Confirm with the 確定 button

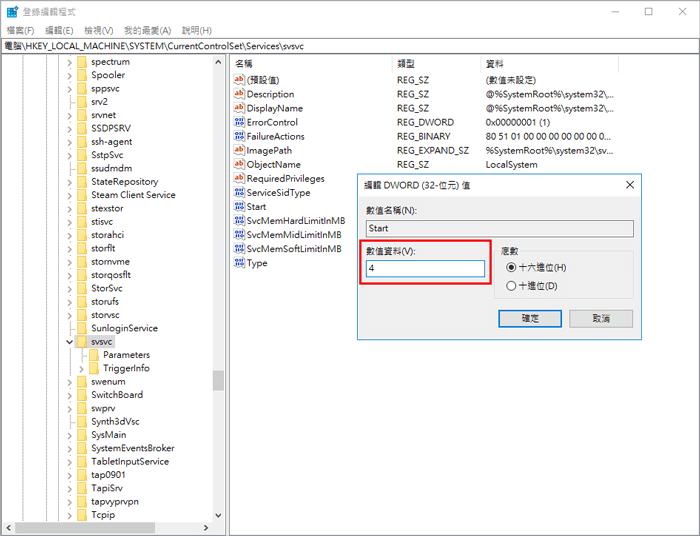530,319
